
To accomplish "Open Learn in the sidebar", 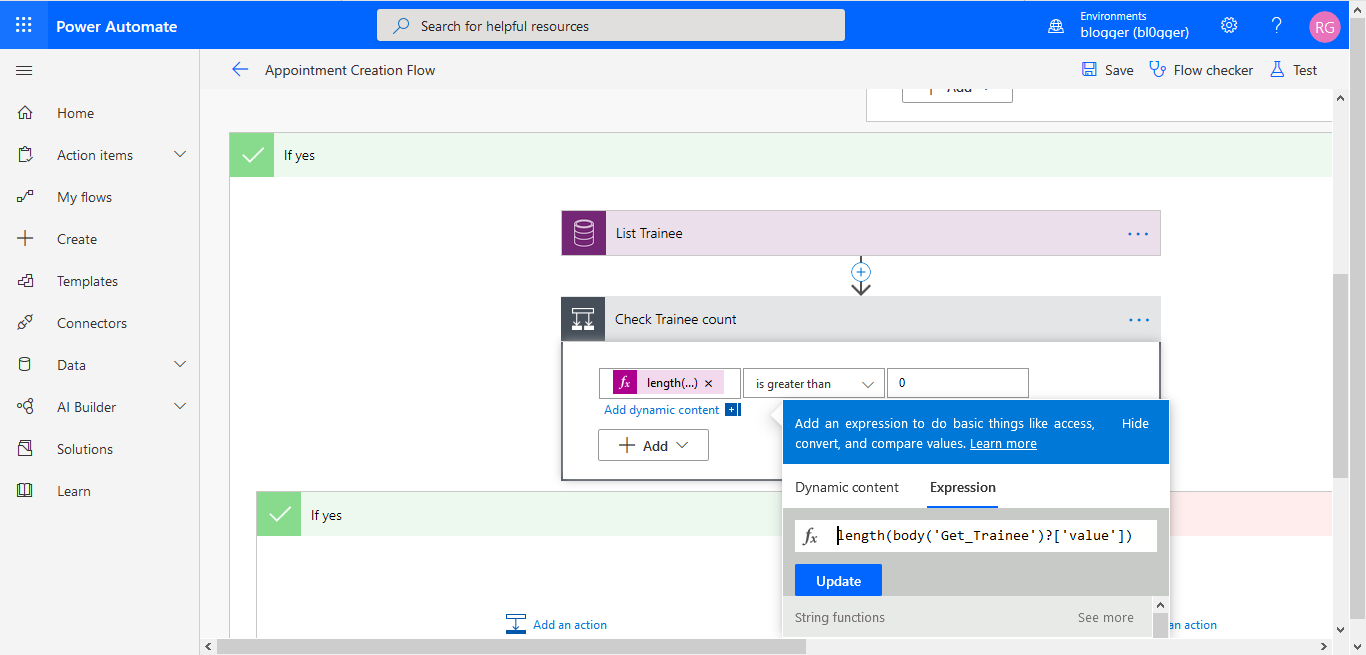I will pyautogui.click(x=74, y=491).
